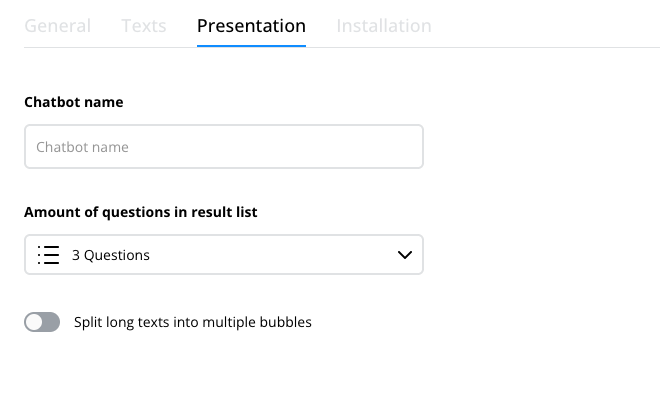The width and height of the screenshot is (660, 395).
Task: Click the "Split long texts into multiple bubbles" label
Action: pyautogui.click(x=193, y=322)
